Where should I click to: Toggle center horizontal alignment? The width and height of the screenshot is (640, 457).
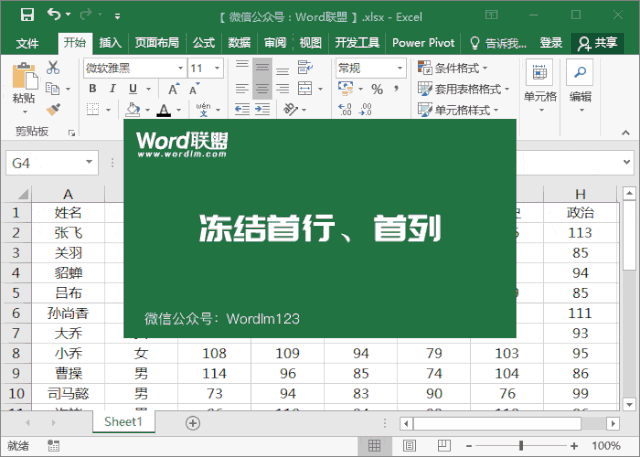pos(262,89)
